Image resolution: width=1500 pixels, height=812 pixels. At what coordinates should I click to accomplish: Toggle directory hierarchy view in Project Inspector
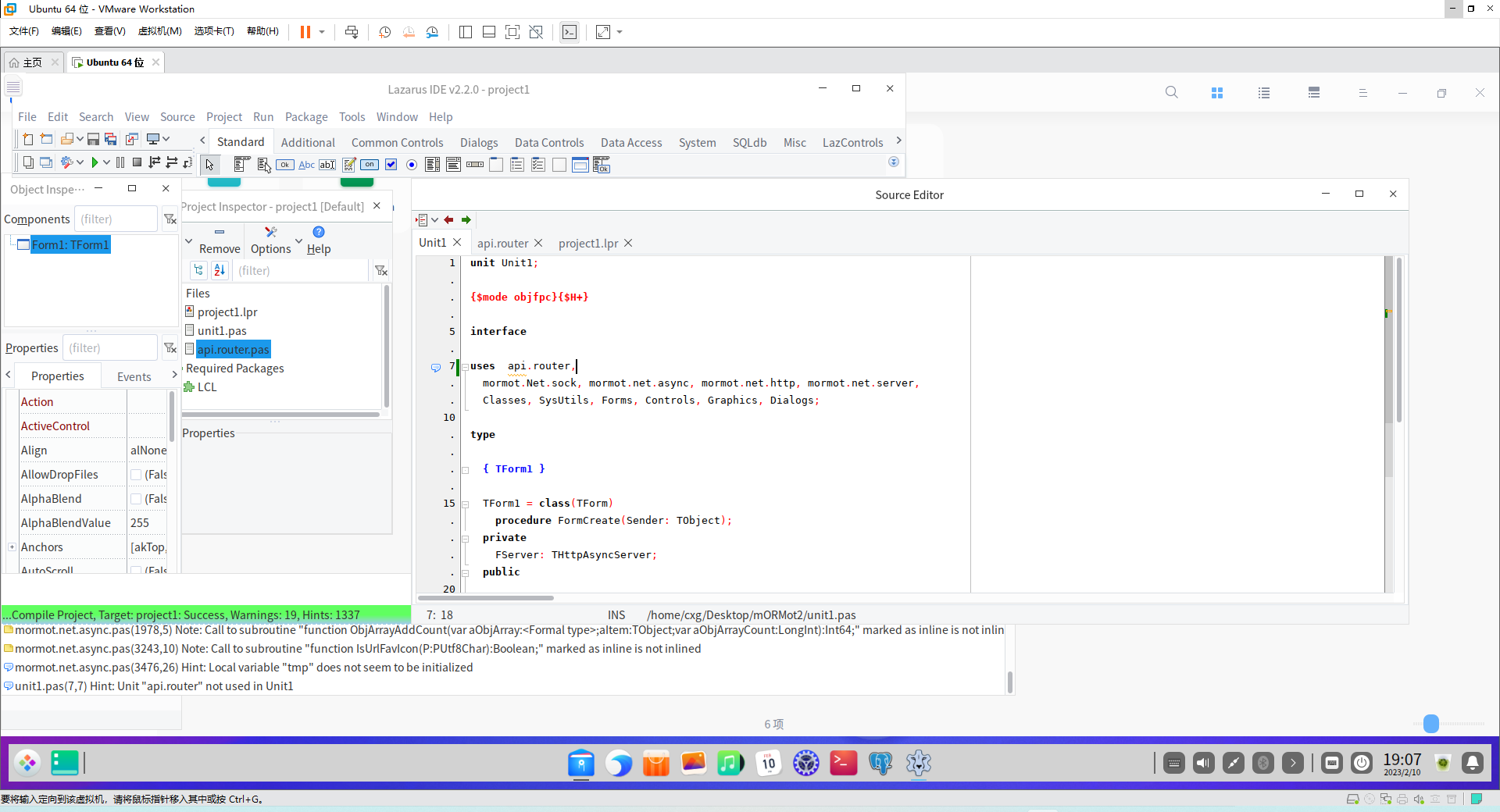coord(199,270)
